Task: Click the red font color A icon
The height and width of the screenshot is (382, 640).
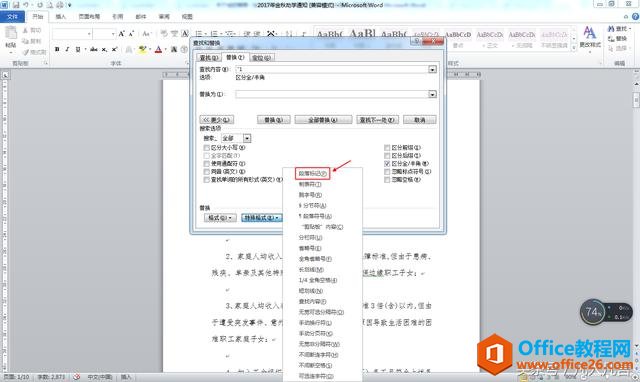Action: coord(158,49)
